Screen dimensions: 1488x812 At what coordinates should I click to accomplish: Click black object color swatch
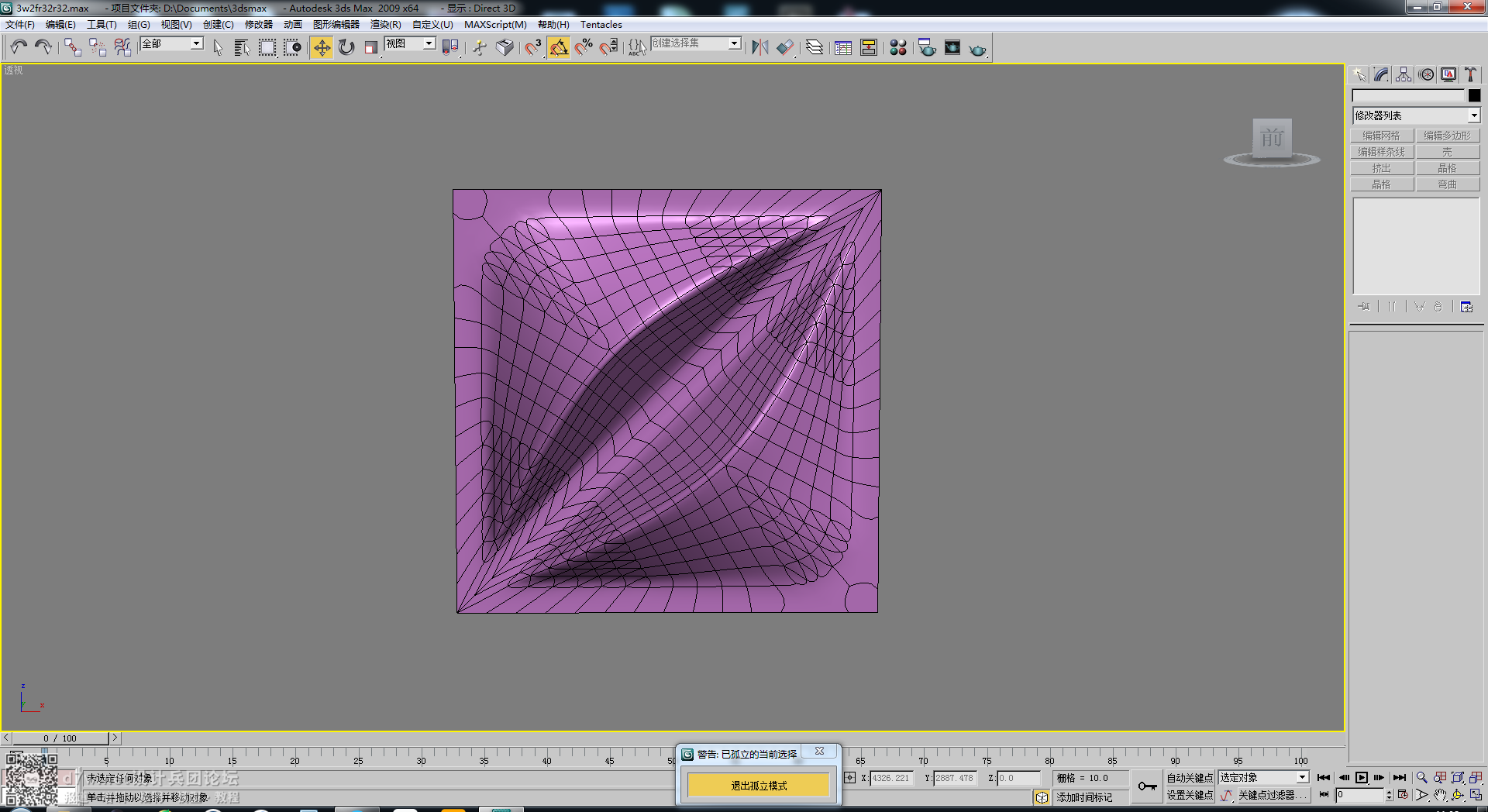pyautogui.click(x=1474, y=95)
